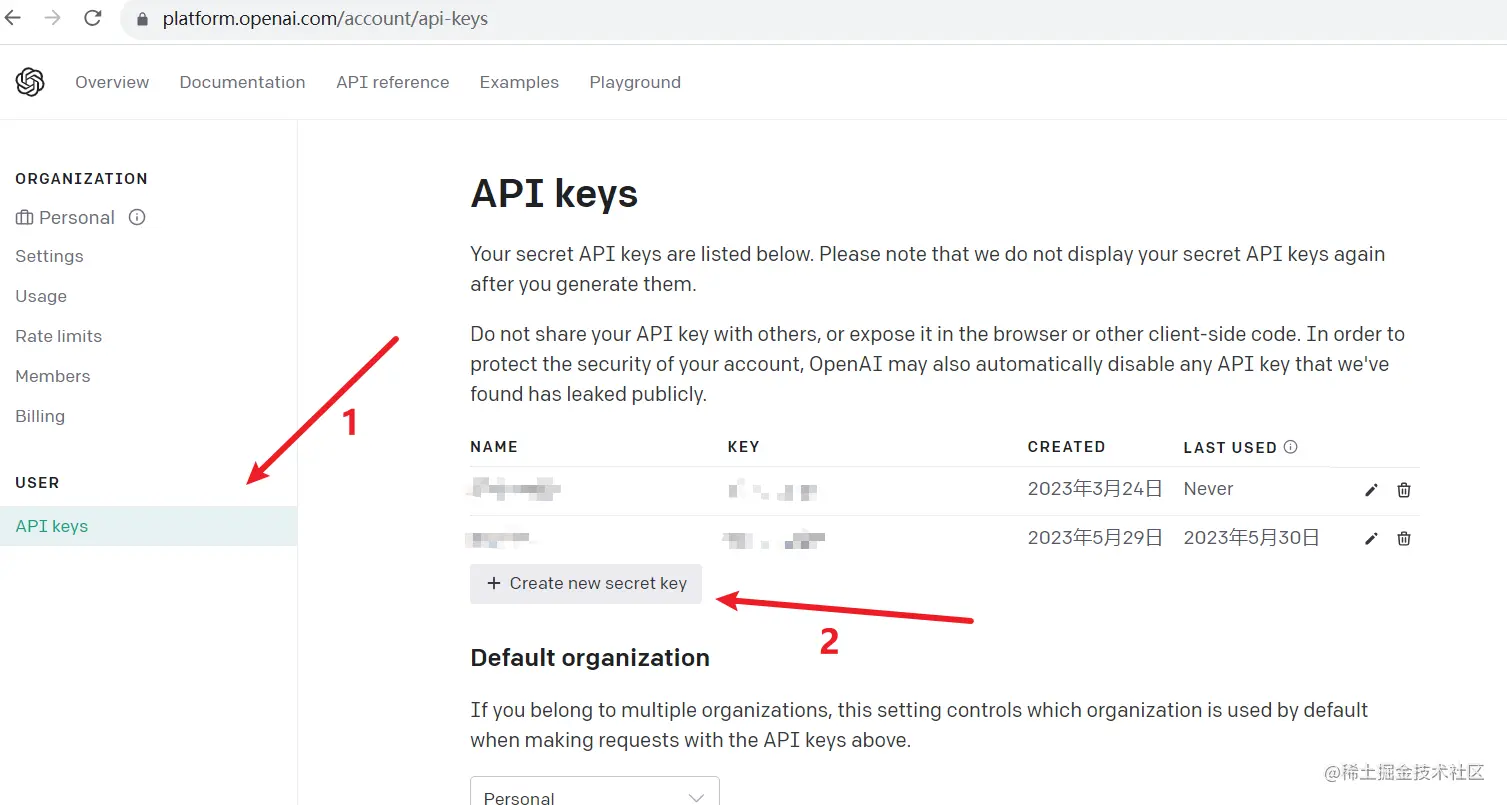This screenshot has width=1507, height=805.
Task: Reload the page with refresh icon
Action: coord(93,18)
